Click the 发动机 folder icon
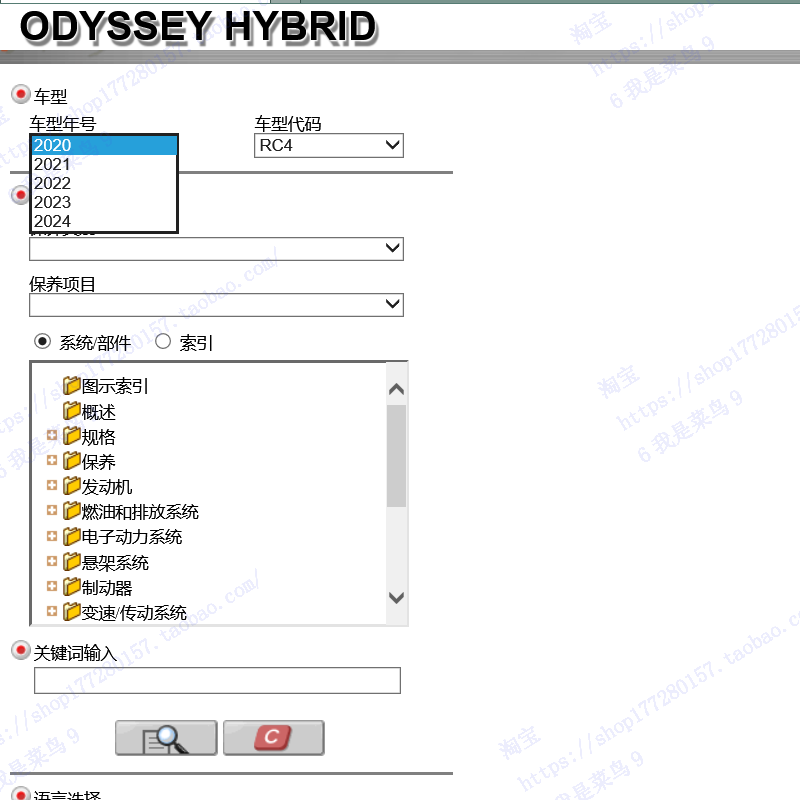 72,486
